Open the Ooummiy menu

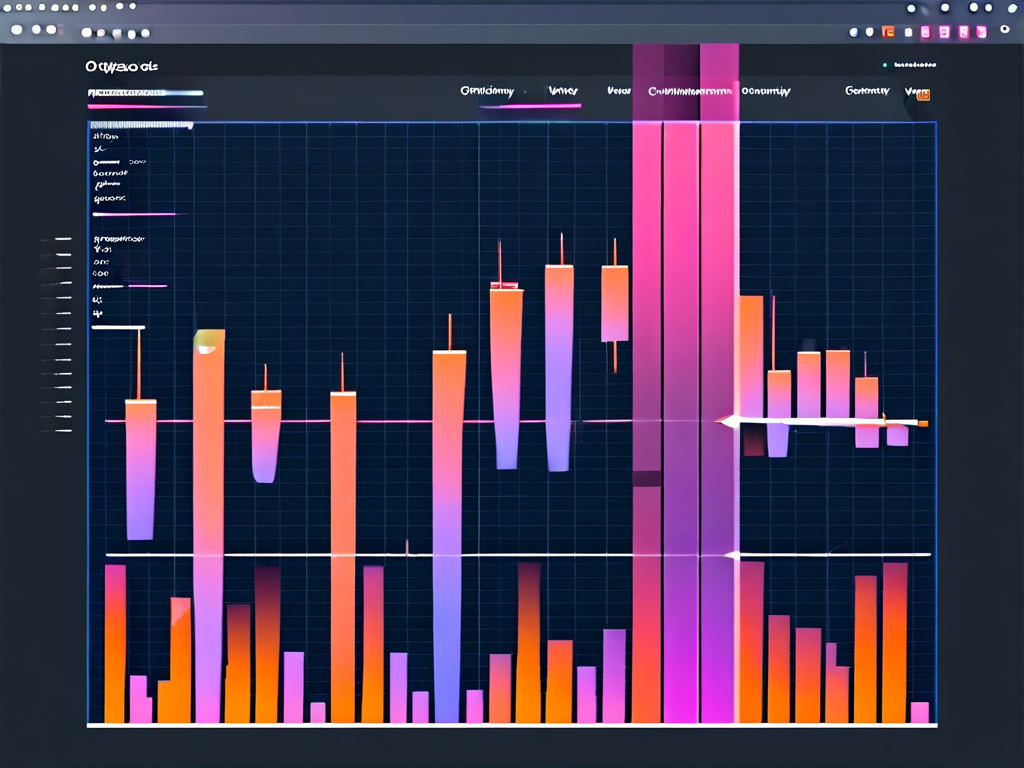click(x=766, y=91)
